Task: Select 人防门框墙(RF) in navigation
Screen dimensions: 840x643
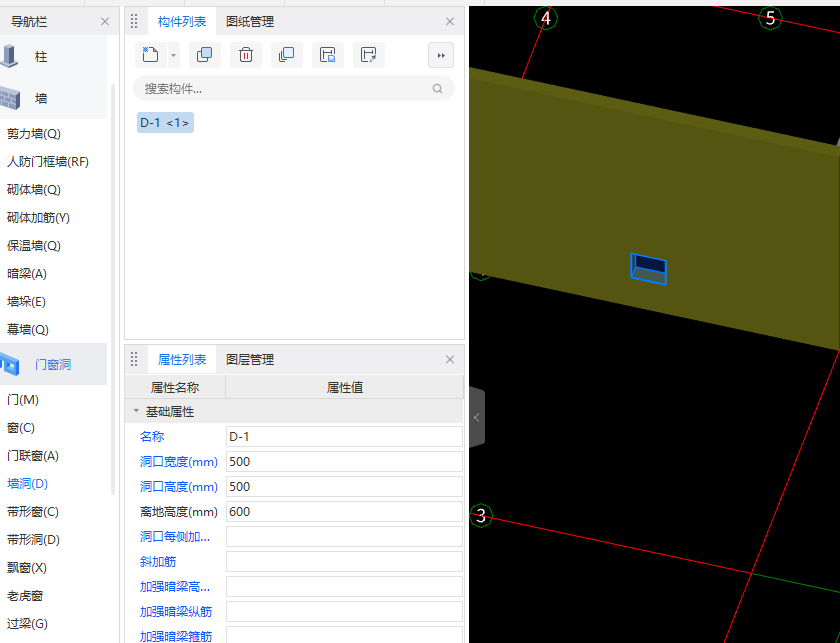Action: (48, 162)
